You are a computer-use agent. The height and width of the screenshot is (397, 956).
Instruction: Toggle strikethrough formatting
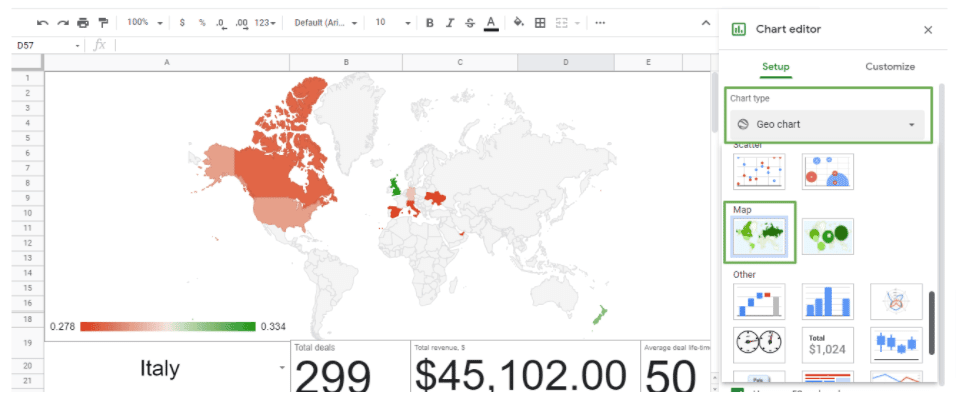point(469,23)
